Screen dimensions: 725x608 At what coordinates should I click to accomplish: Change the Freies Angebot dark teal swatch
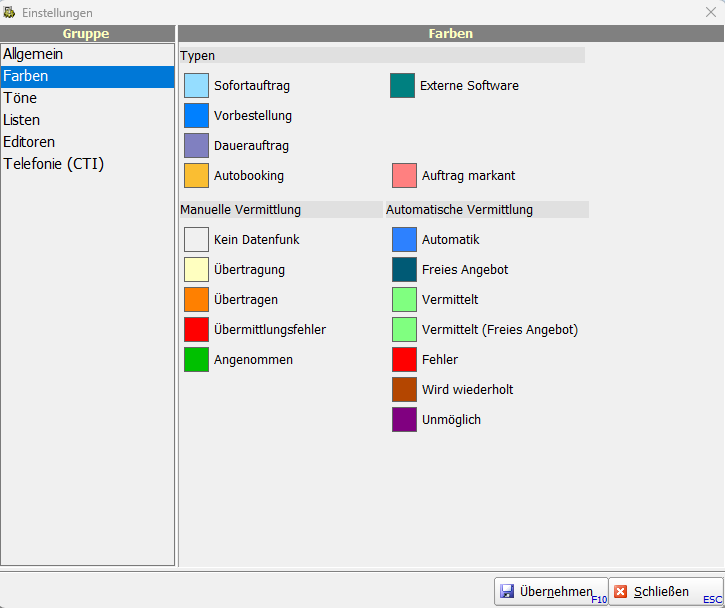click(x=404, y=270)
